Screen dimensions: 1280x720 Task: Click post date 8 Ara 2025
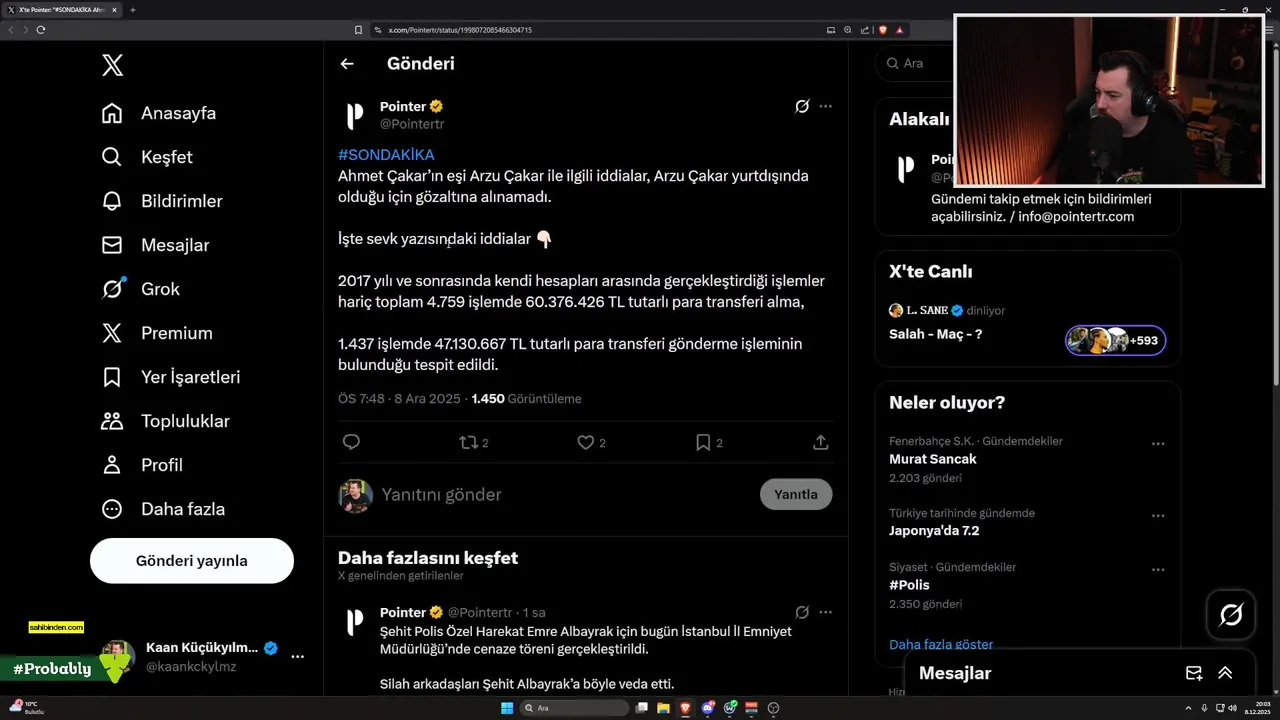(x=425, y=398)
